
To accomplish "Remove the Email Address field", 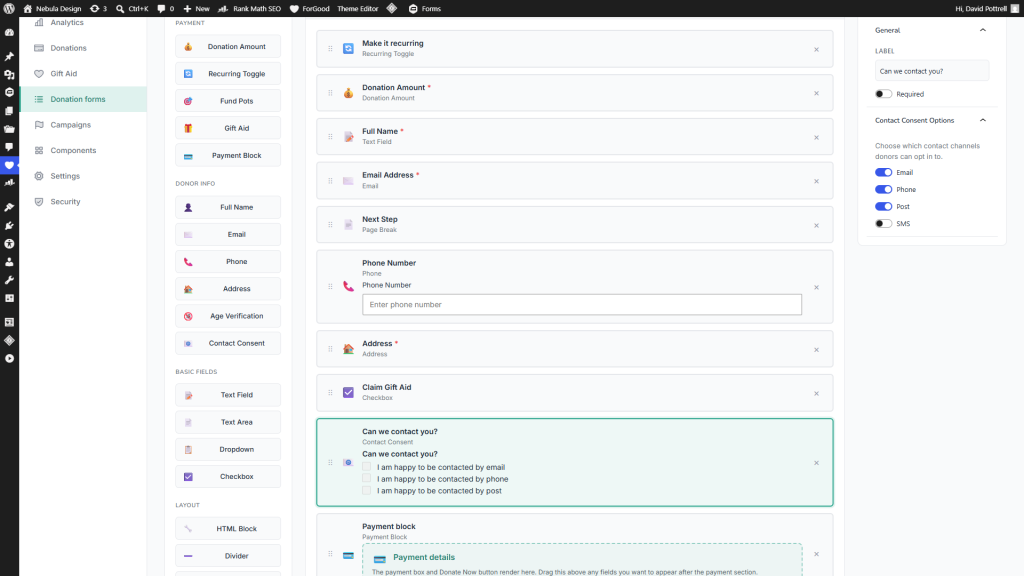I will 816,182.
